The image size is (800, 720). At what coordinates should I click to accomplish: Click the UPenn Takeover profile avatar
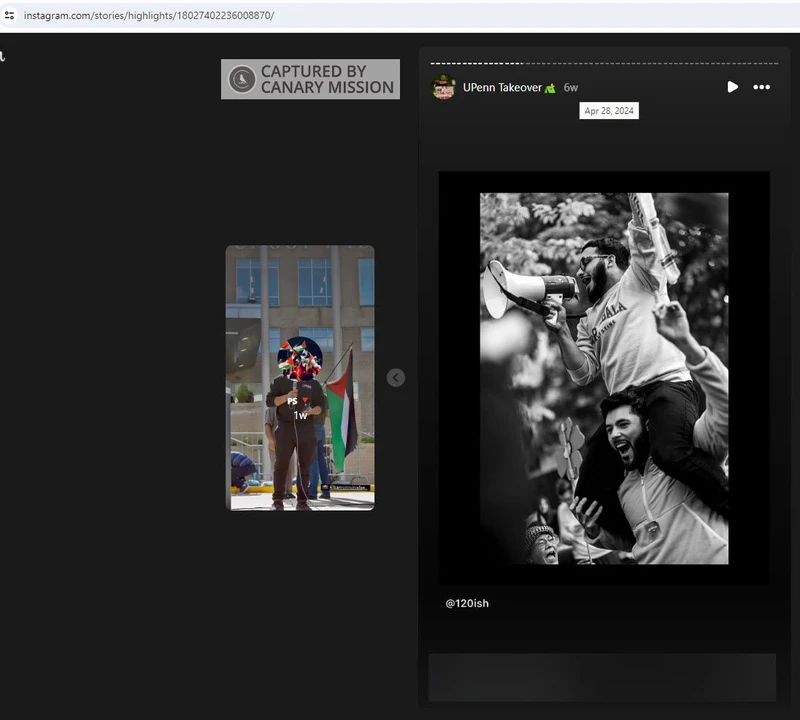pos(444,87)
